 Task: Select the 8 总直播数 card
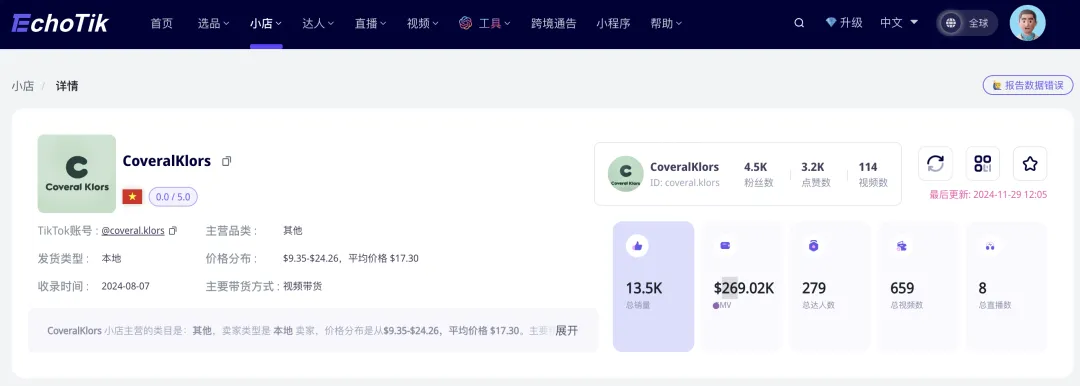click(1006, 287)
